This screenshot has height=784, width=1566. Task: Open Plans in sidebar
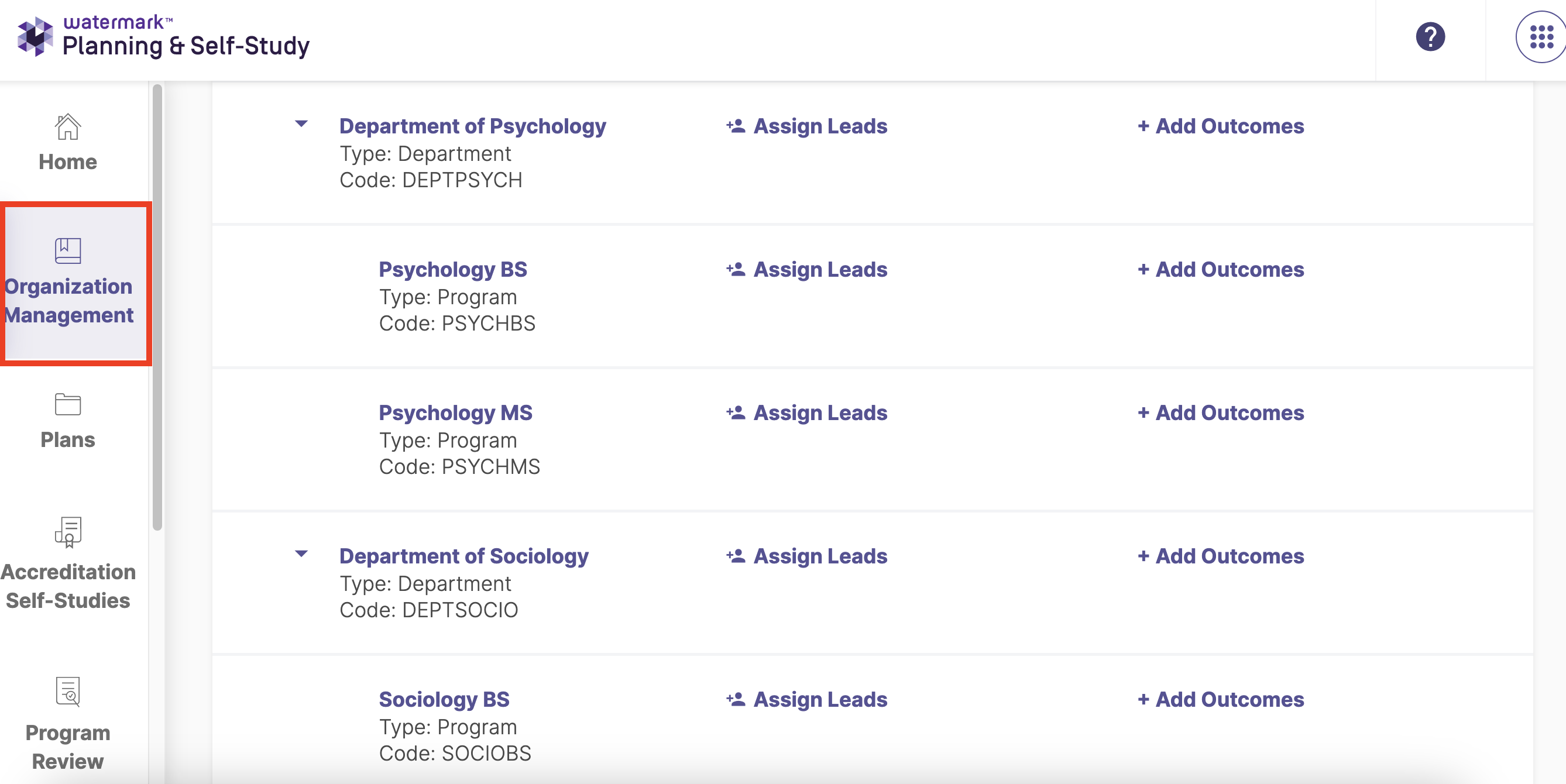(67, 421)
